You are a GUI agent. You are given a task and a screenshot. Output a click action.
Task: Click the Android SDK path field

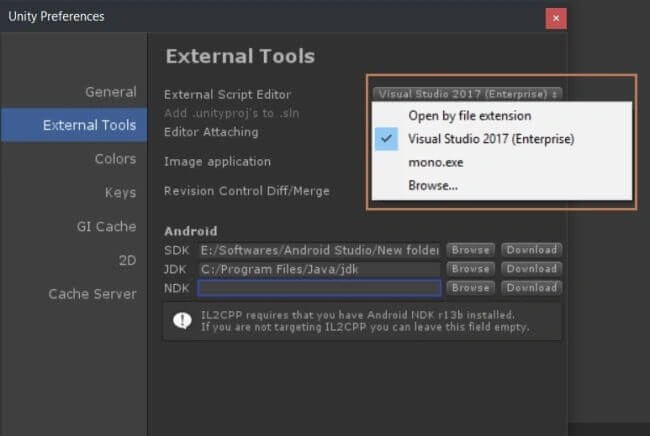[x=319, y=250]
